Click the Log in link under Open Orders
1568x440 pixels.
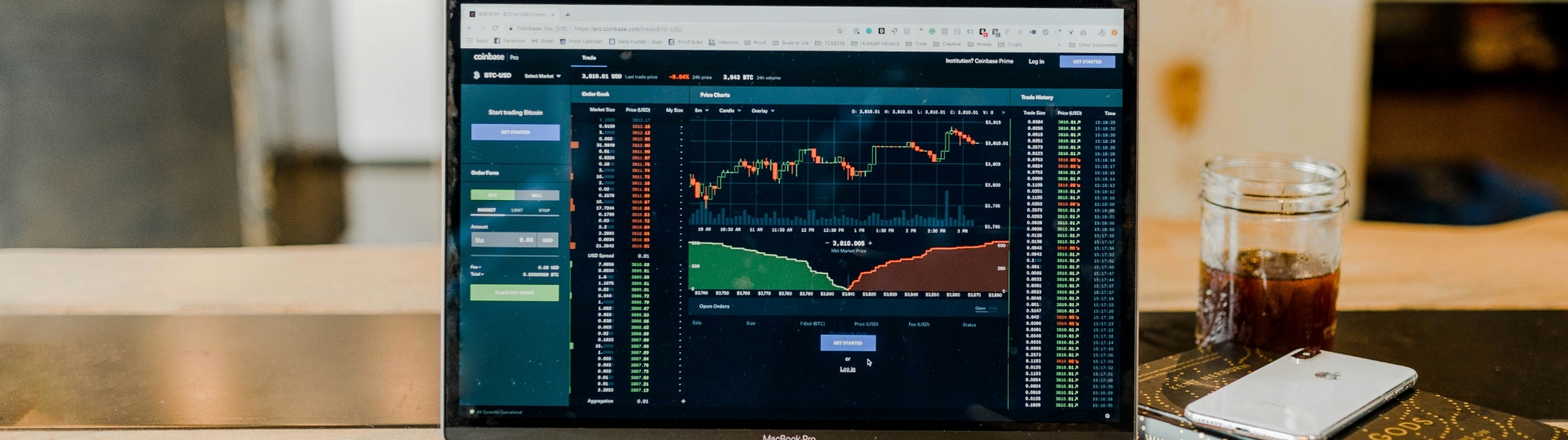pyautogui.click(x=848, y=369)
